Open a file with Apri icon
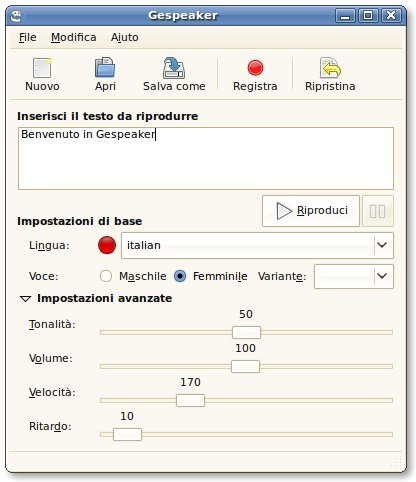The height and width of the screenshot is (482, 416). [x=105, y=68]
